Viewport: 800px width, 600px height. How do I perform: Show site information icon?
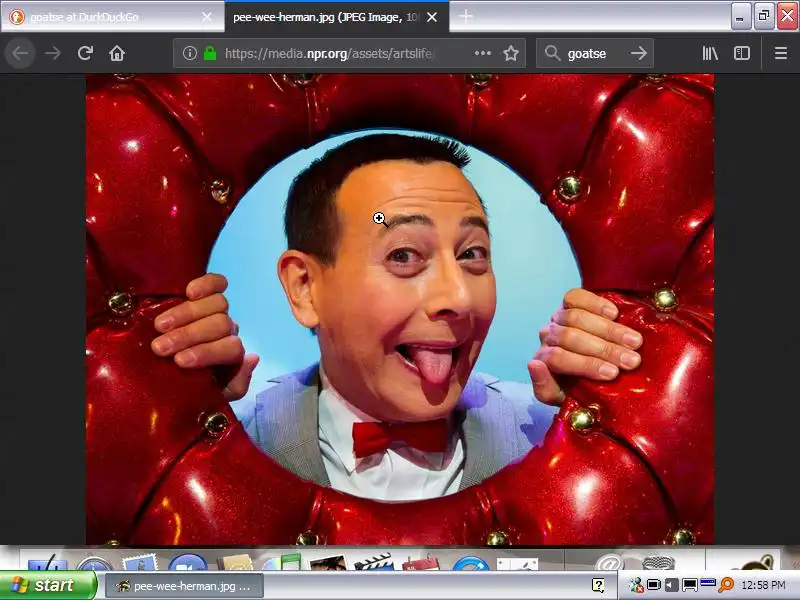[190, 53]
